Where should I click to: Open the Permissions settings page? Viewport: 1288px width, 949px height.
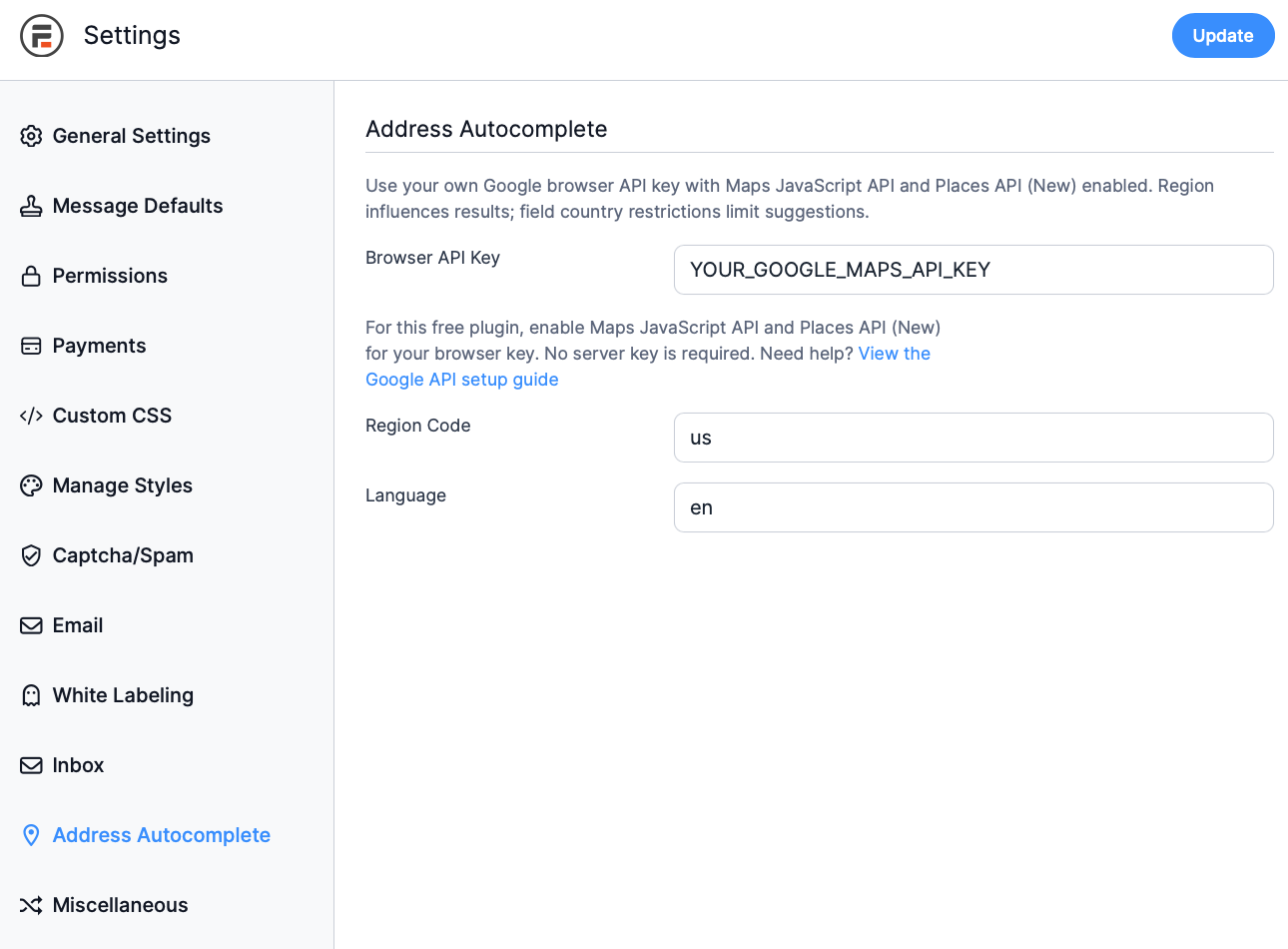coord(110,276)
